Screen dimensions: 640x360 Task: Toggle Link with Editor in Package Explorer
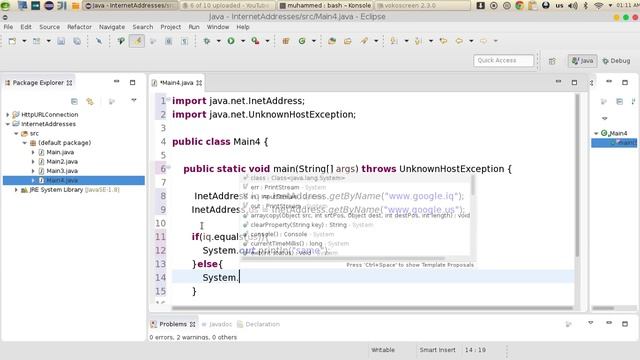tap(90, 101)
